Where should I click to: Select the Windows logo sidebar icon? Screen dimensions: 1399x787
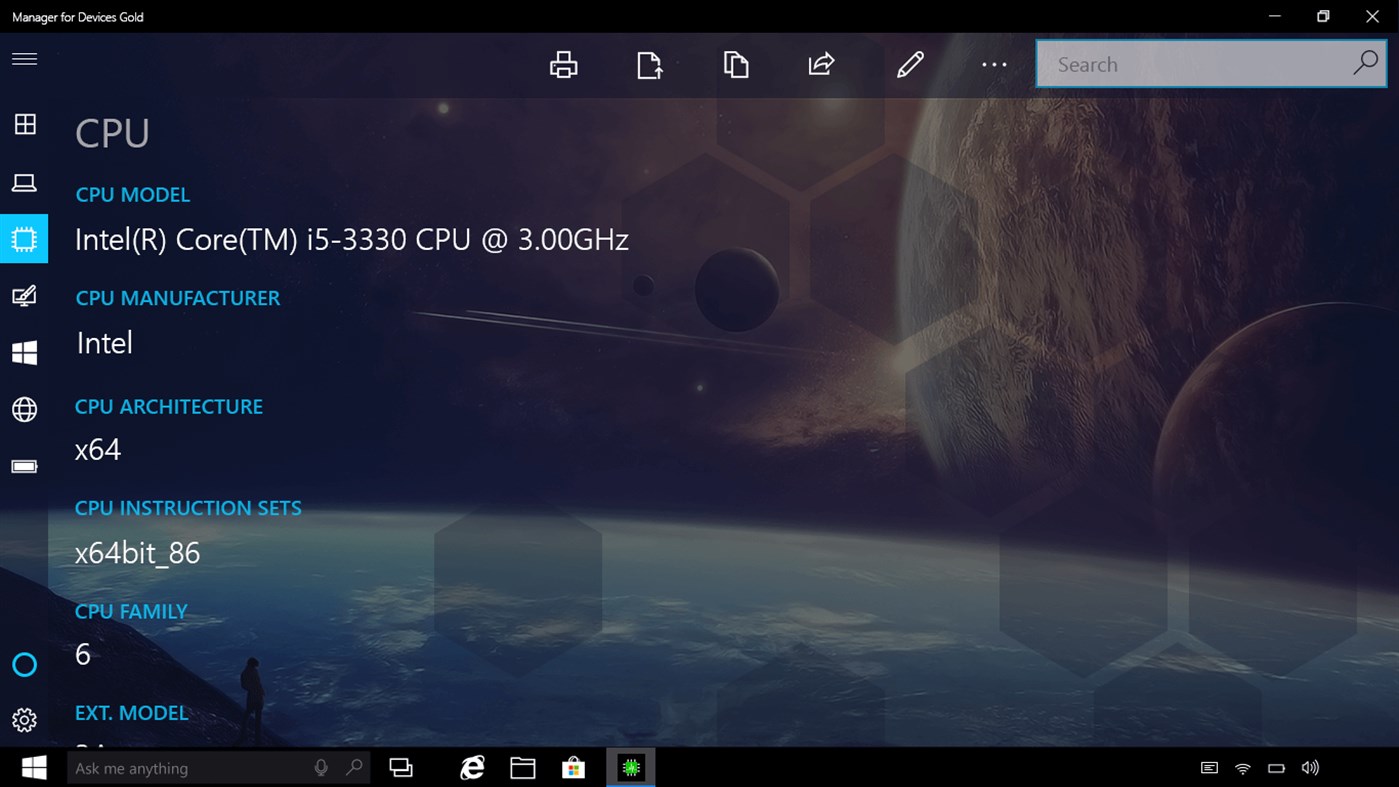24,351
